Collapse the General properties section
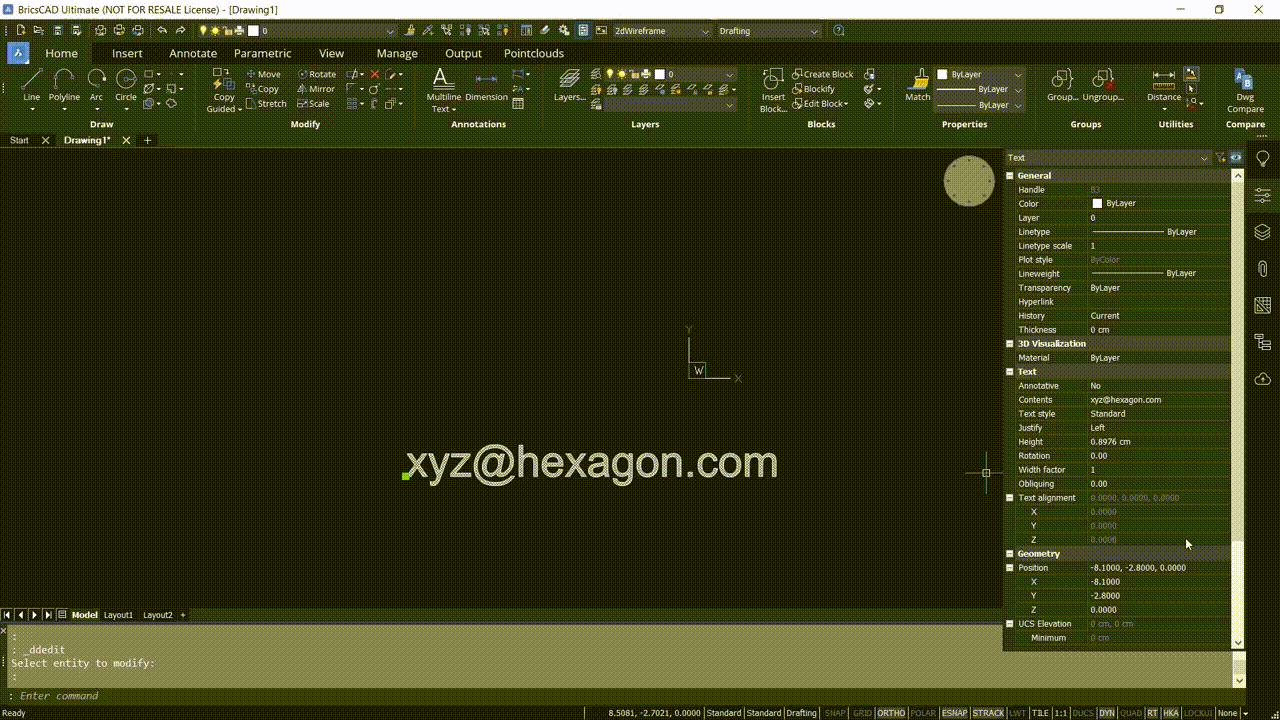Screen dimensions: 1280x720 [x=1010, y=176]
